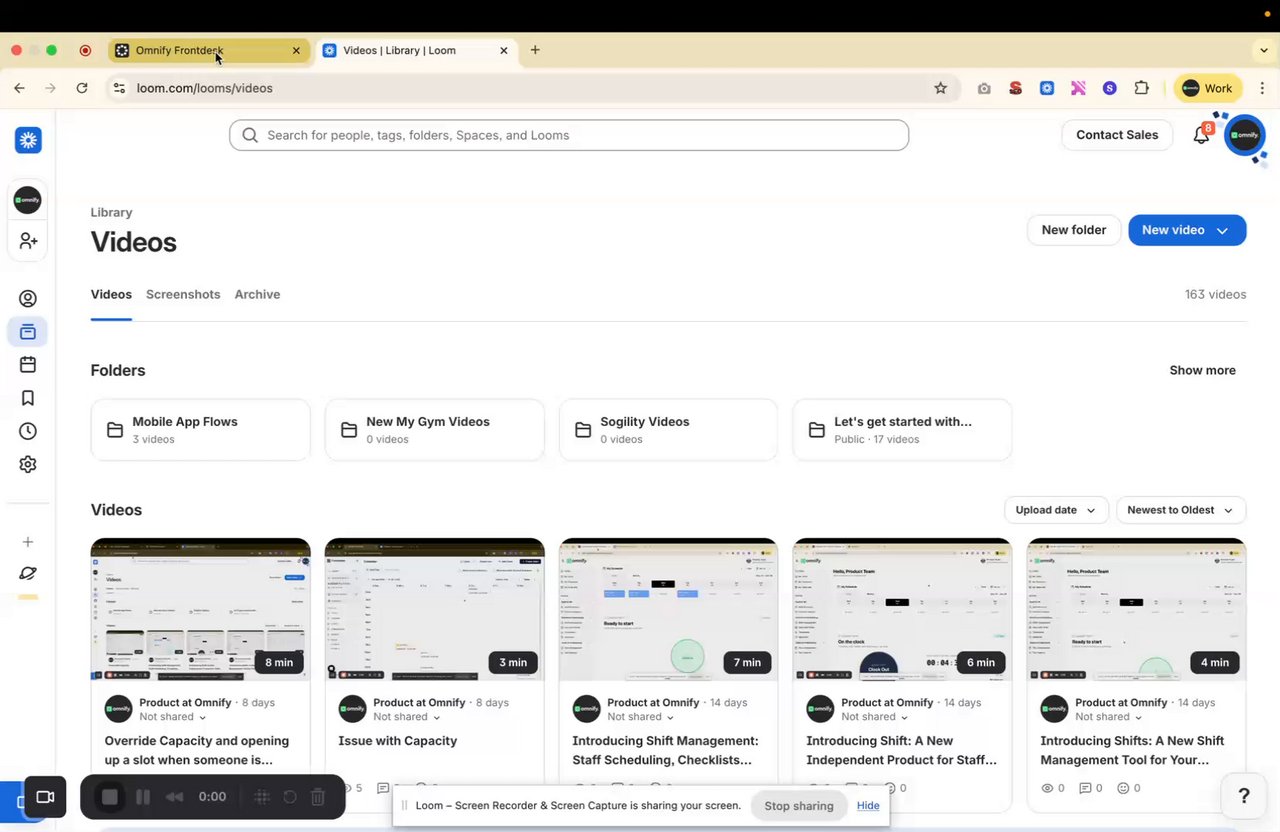Viewport: 1280px width, 832px height.
Task: Delete recording with the trash icon
Action: (x=318, y=797)
